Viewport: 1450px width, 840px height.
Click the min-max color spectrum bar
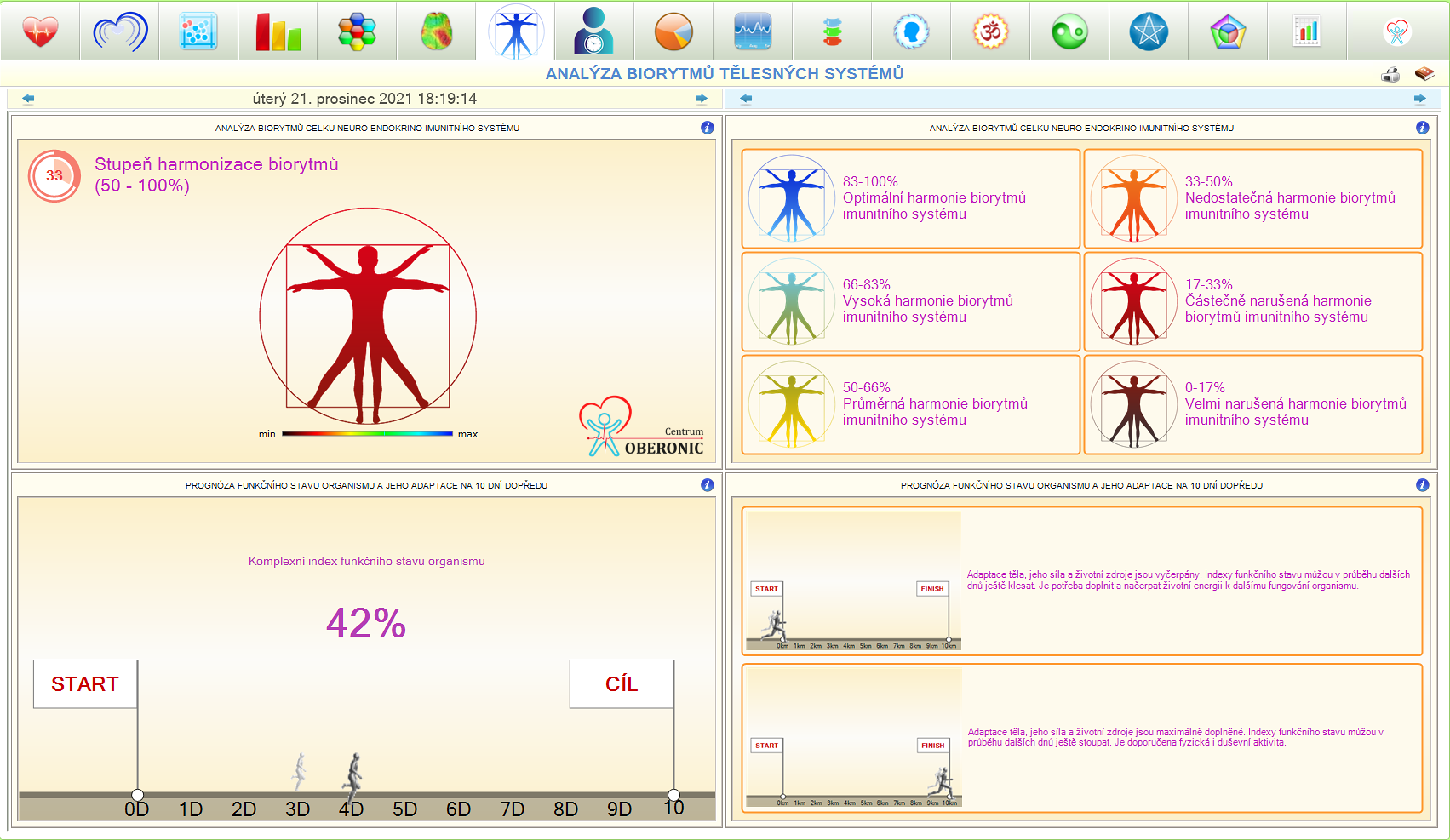point(367,434)
